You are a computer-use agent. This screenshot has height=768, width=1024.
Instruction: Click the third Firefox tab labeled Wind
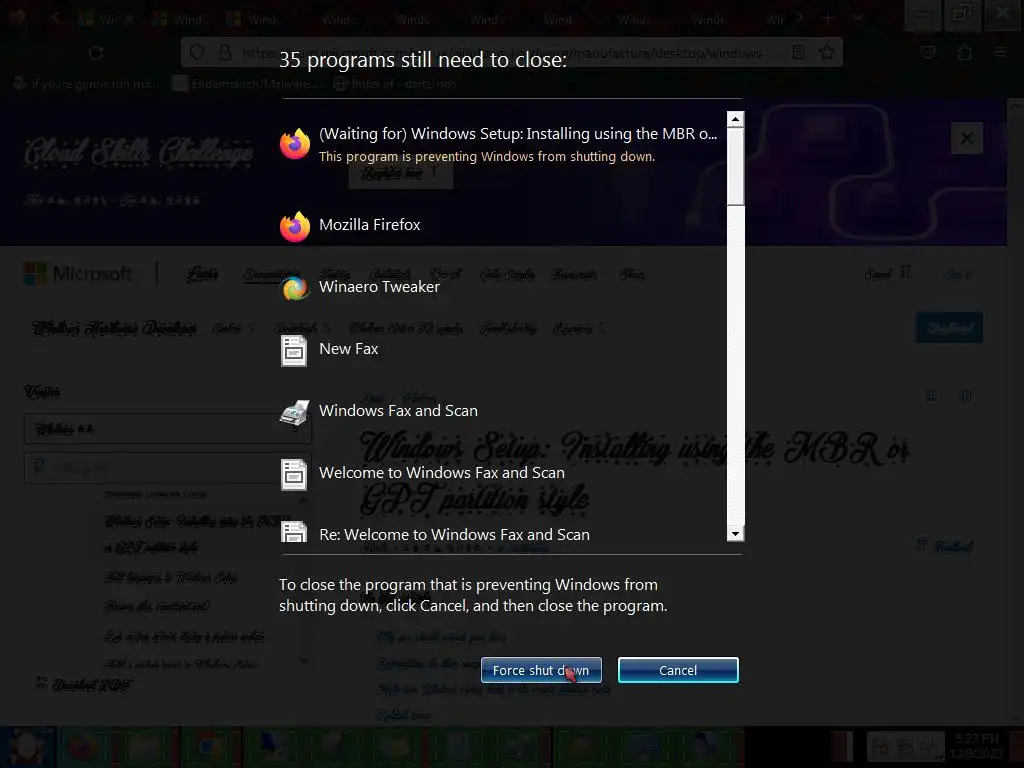[256, 20]
